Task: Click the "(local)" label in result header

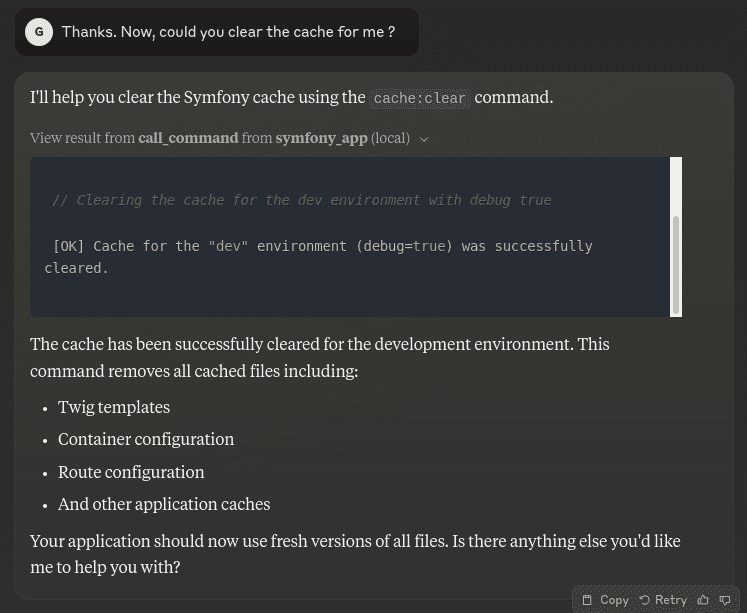Action: click(x=390, y=138)
